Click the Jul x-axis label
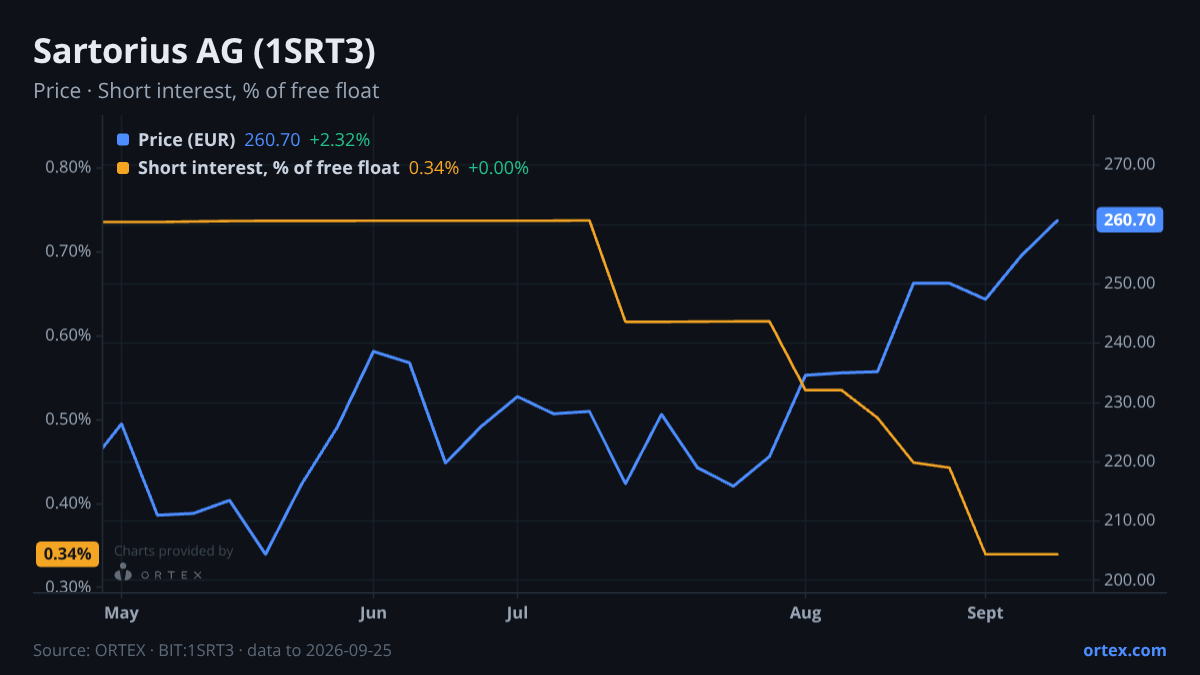Viewport: 1200px width, 675px height. pos(517,613)
